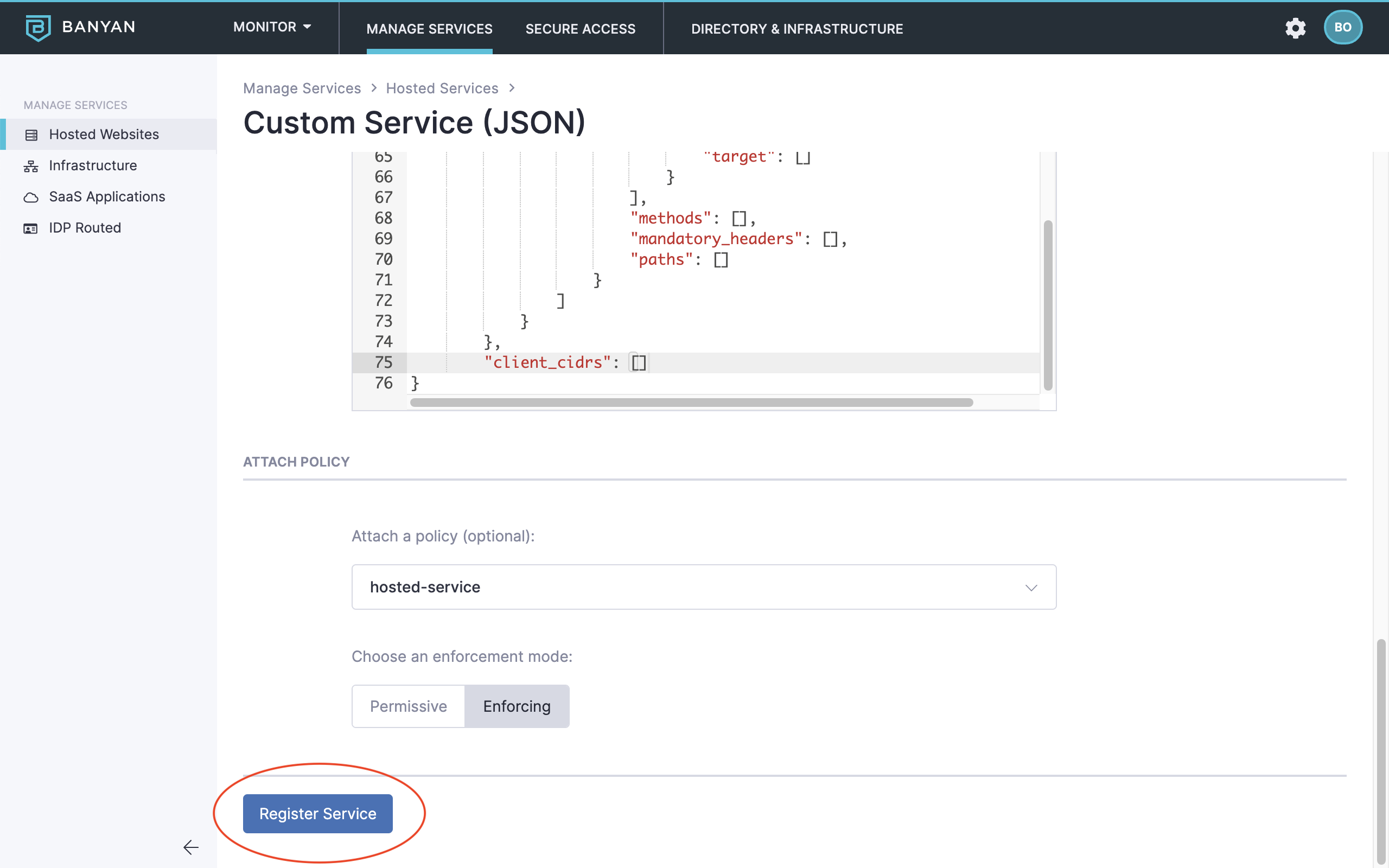Select the Enforcing enforcement mode

517,706
